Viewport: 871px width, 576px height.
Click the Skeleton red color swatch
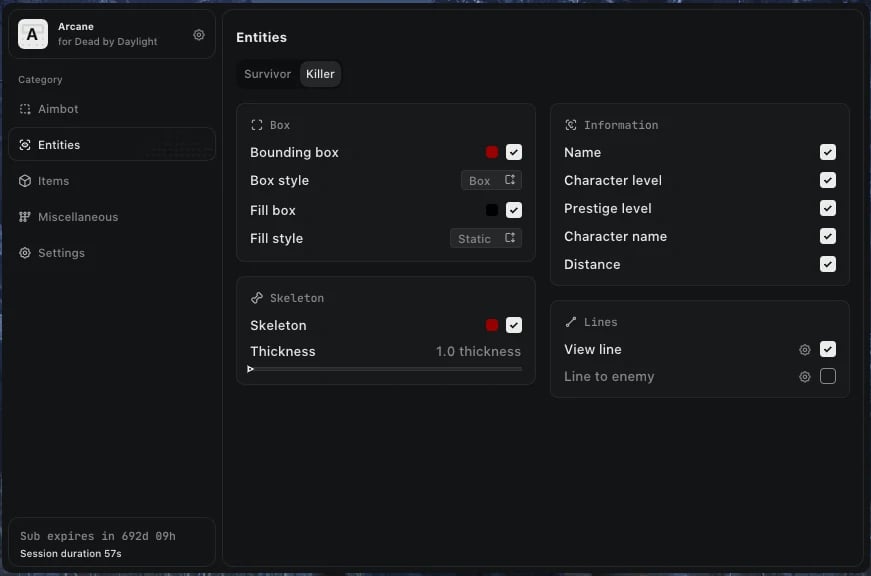492,325
